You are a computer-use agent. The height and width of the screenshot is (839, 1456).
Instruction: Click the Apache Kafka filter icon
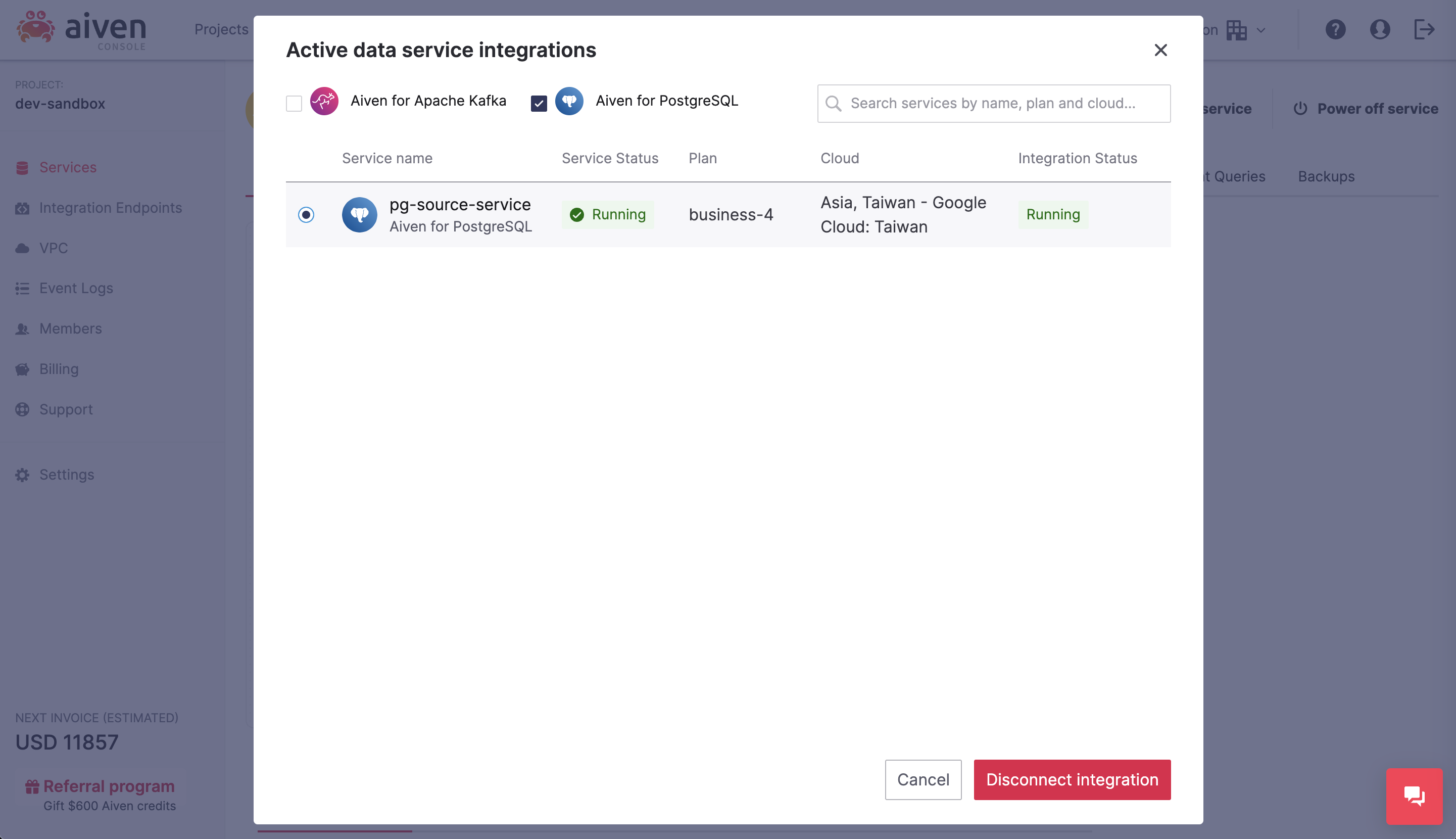click(x=324, y=101)
